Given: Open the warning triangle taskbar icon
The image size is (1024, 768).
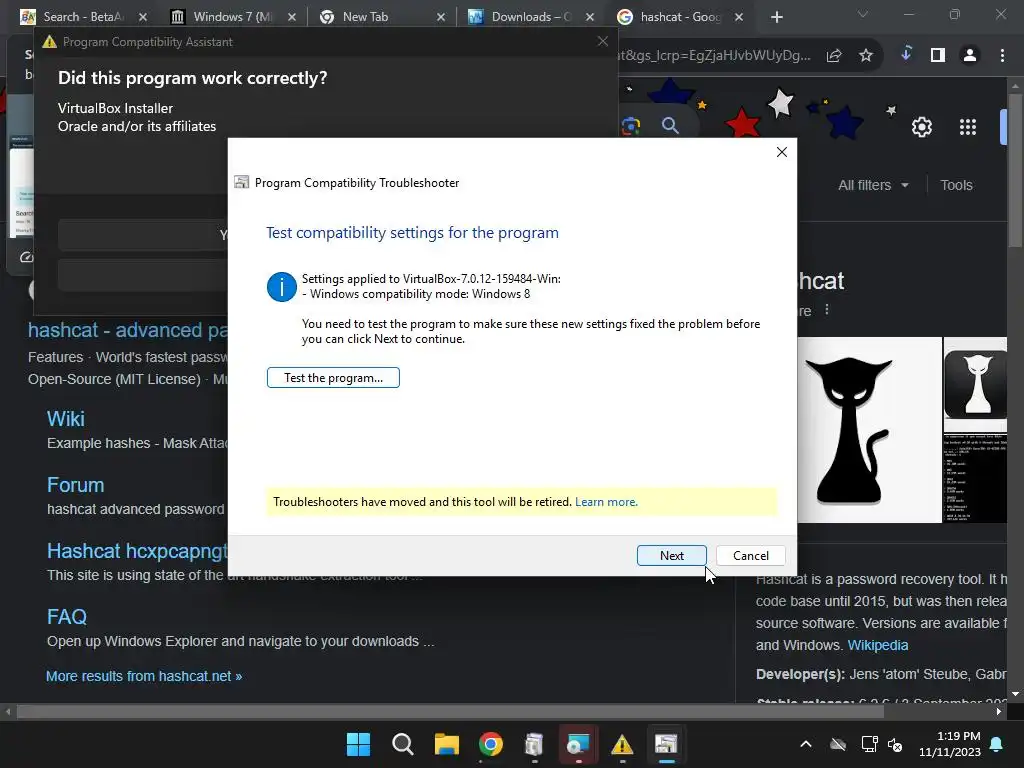Looking at the screenshot, I should pyautogui.click(x=622, y=744).
